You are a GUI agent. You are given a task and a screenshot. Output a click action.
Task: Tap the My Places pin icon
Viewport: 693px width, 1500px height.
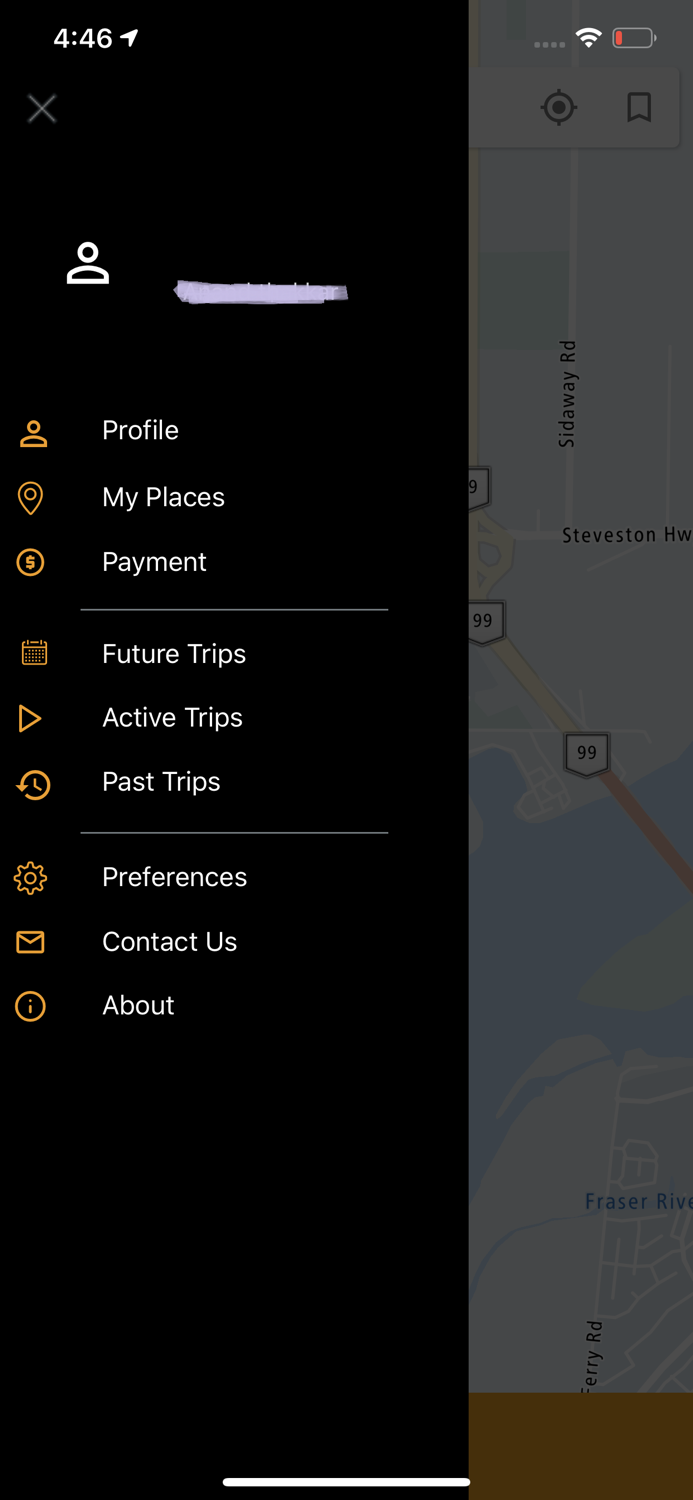pos(31,498)
